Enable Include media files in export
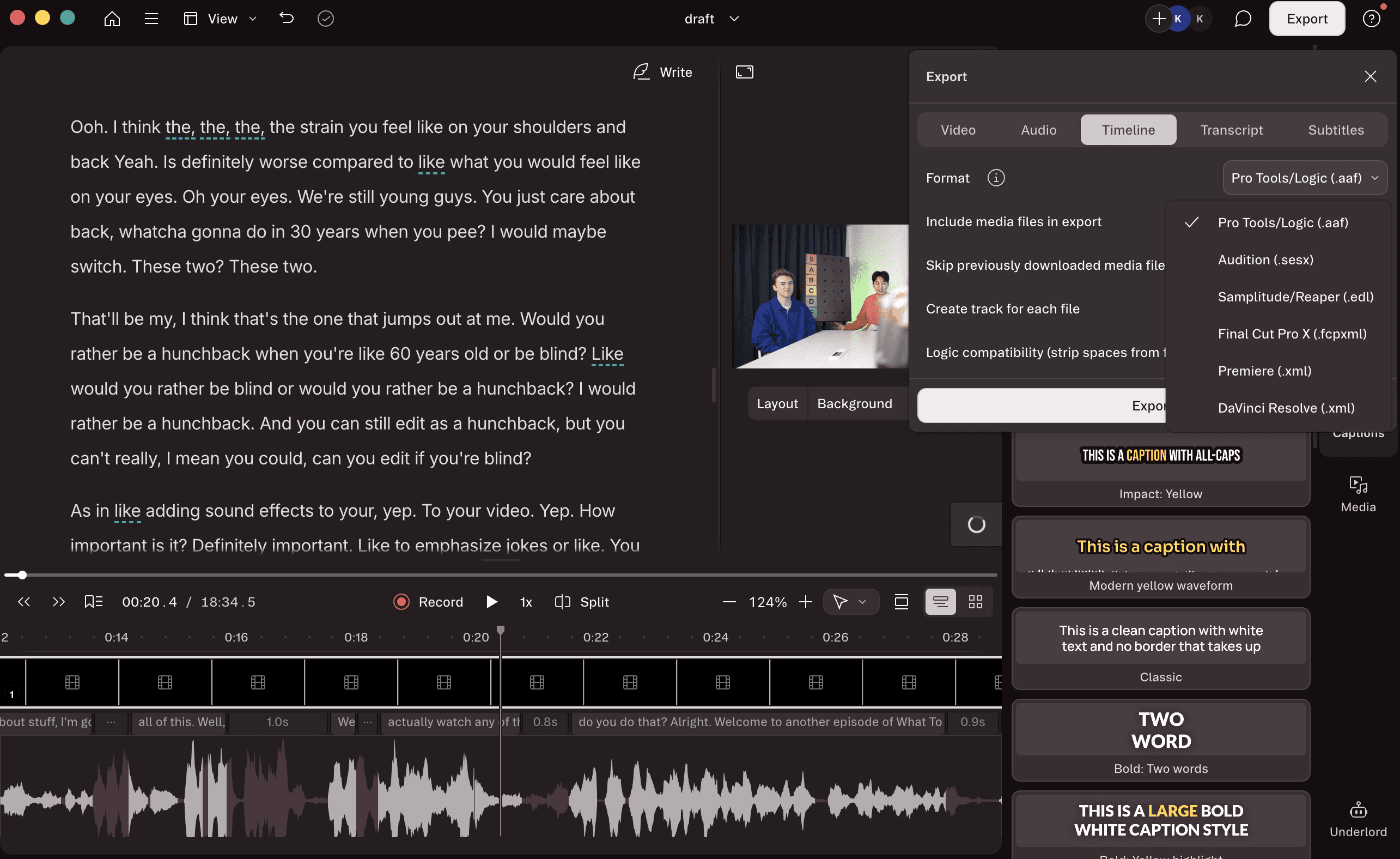This screenshot has height=859, width=1400. [1014, 221]
